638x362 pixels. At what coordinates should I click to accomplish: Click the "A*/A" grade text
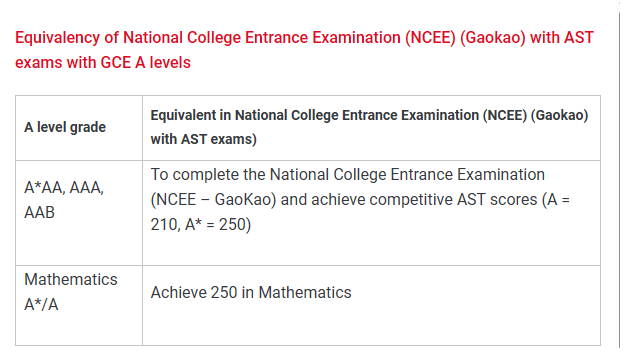[41, 304]
